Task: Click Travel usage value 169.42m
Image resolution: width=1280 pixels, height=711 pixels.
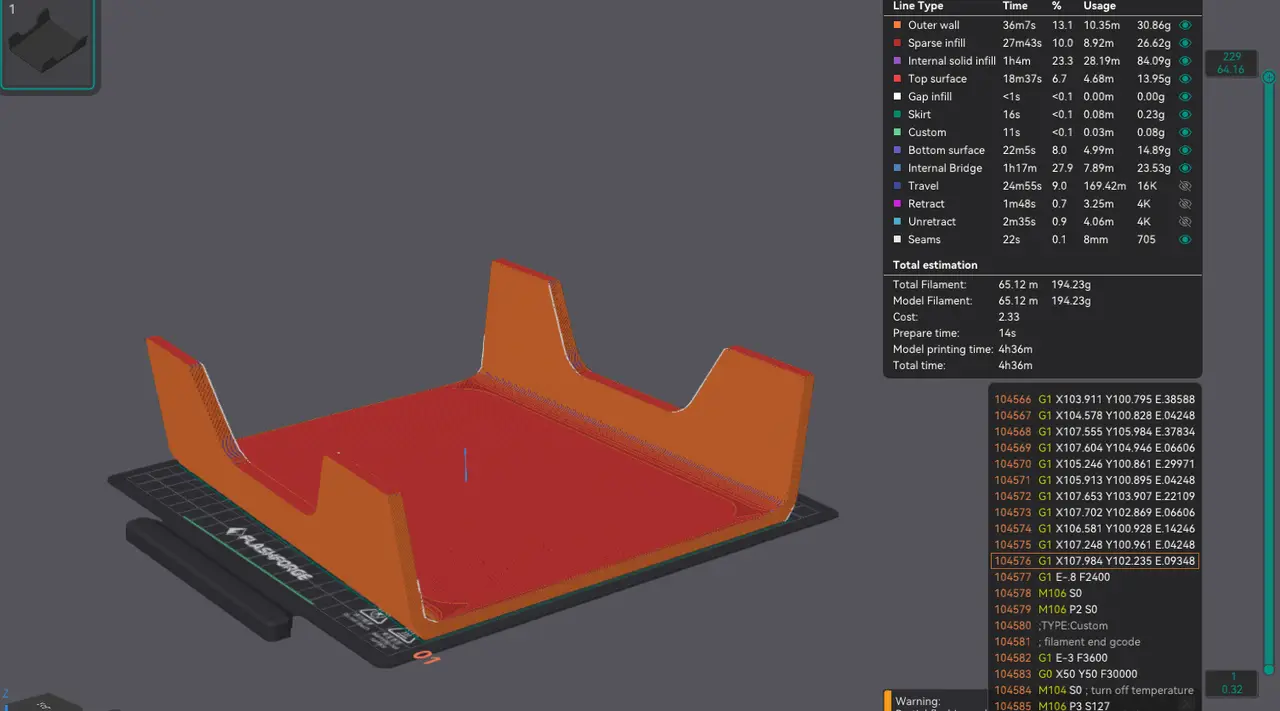Action: point(1105,186)
